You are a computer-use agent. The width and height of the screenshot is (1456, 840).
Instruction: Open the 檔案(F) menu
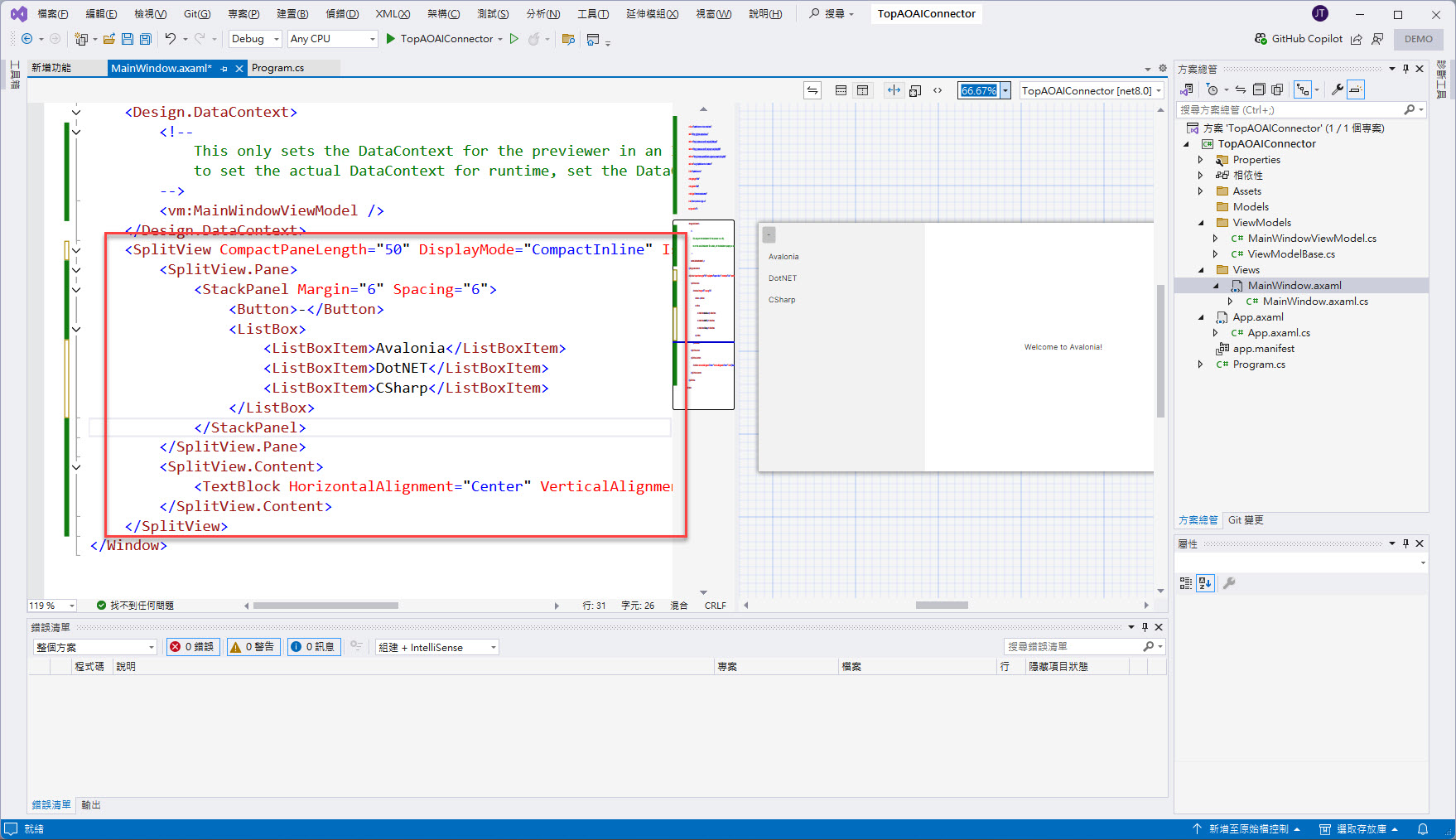53,14
